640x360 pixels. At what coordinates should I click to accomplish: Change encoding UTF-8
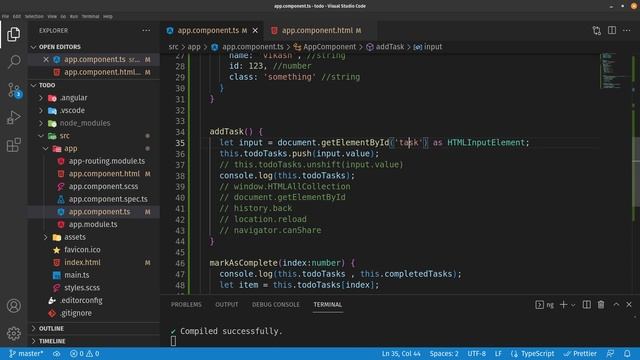(476, 353)
